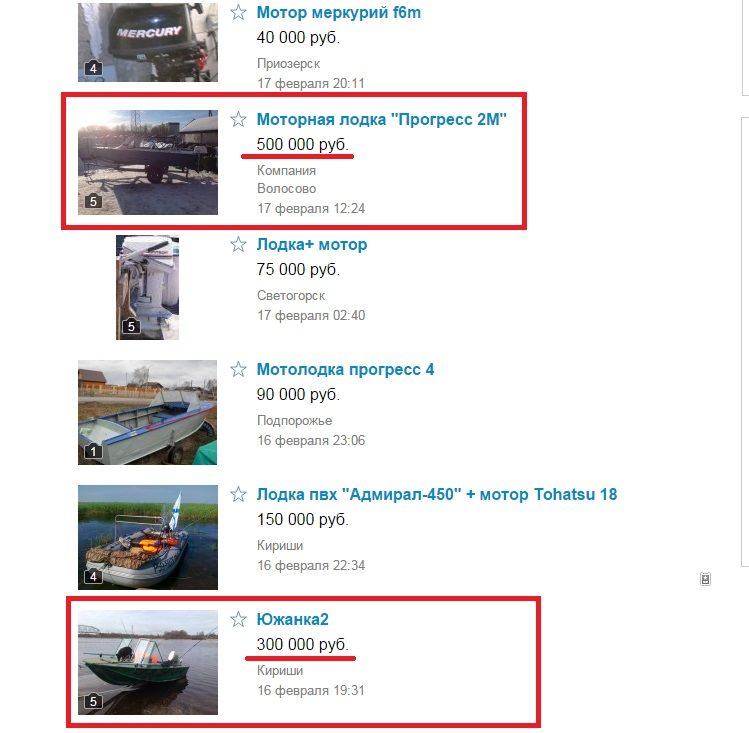This screenshot has width=749, height=733.
Task: Click photo count badge on Южанка2 image
Action: click(93, 701)
